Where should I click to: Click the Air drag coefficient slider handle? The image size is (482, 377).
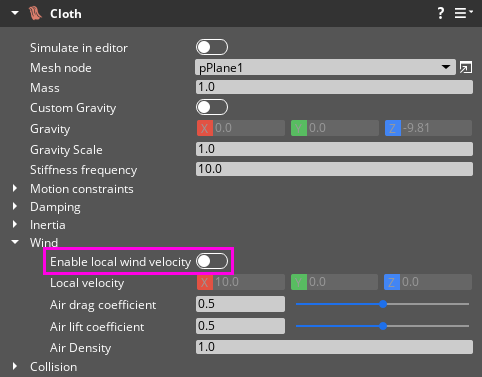[383, 304]
